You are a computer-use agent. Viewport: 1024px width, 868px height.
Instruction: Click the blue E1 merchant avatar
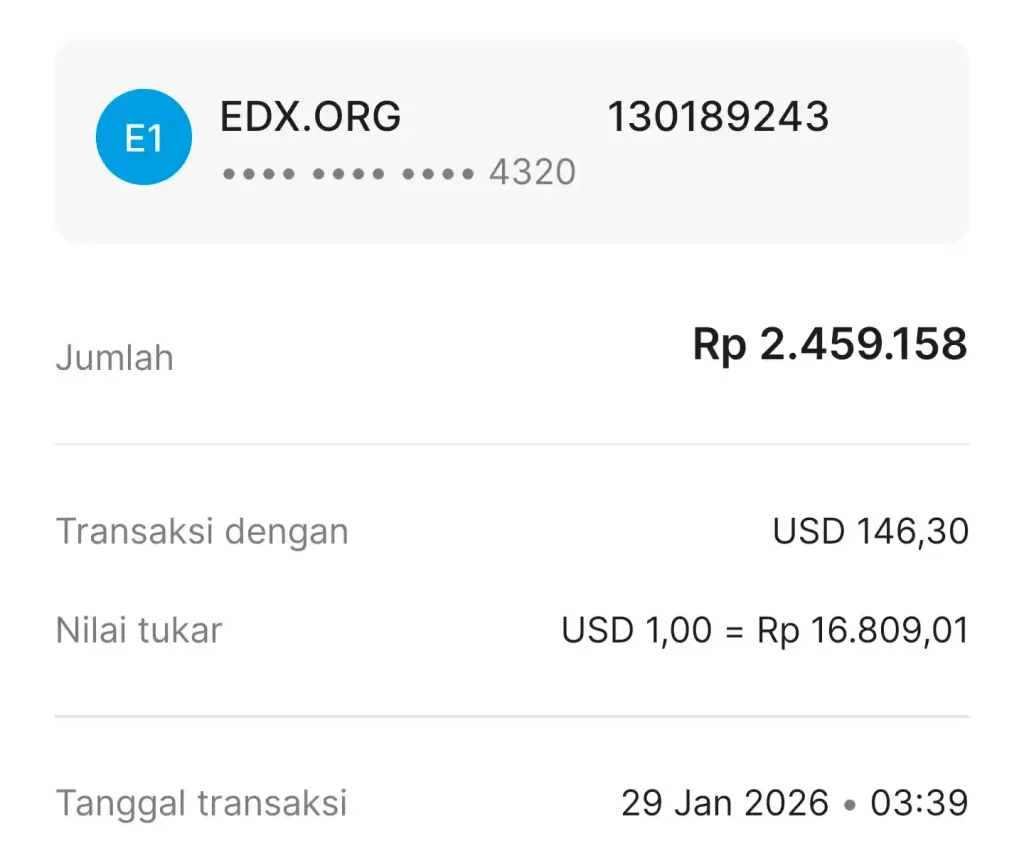(143, 138)
